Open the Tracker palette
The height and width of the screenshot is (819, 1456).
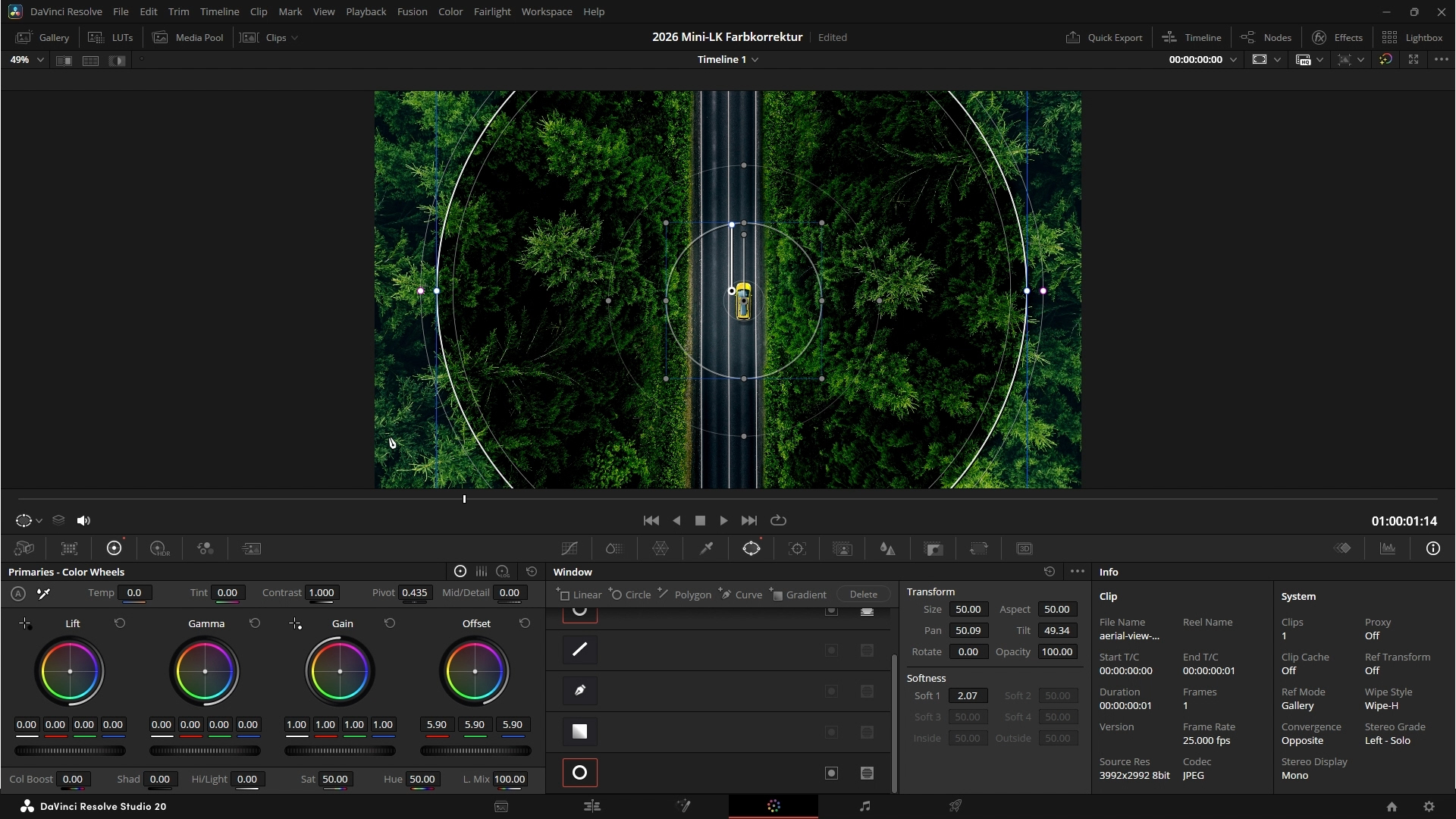(797, 548)
